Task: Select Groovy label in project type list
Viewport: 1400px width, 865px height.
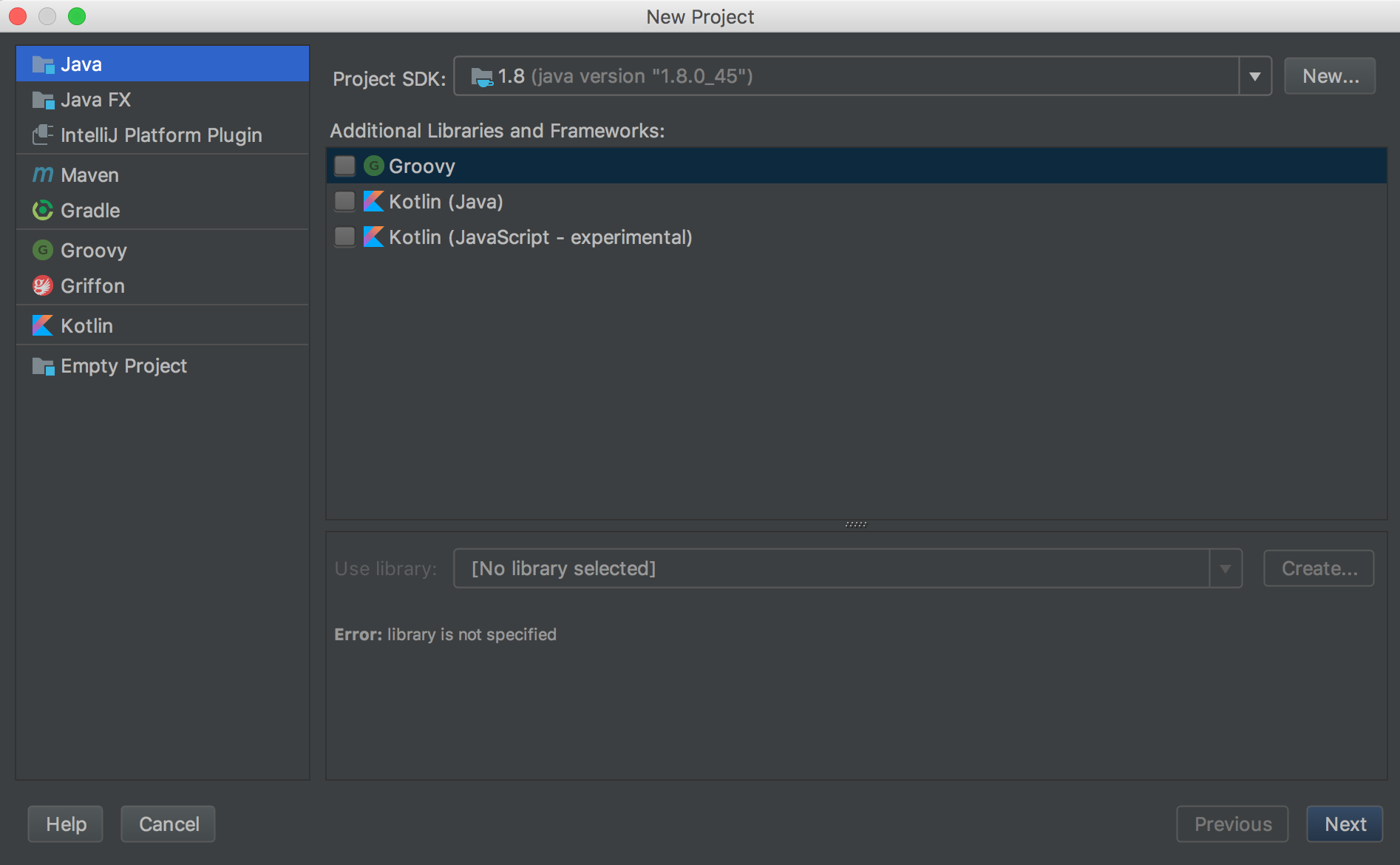Action: pos(94,251)
